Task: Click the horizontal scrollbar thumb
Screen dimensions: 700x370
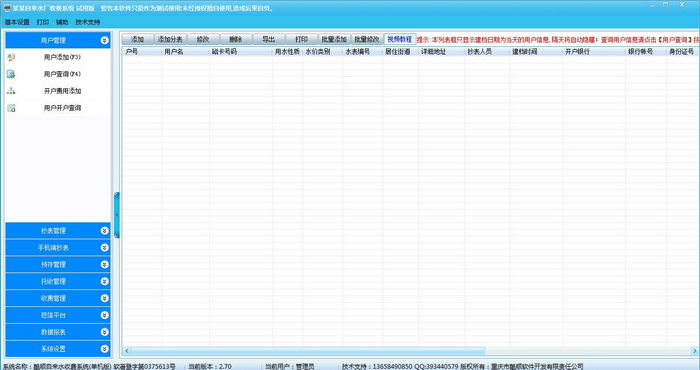Action: pyautogui.click(x=308, y=351)
